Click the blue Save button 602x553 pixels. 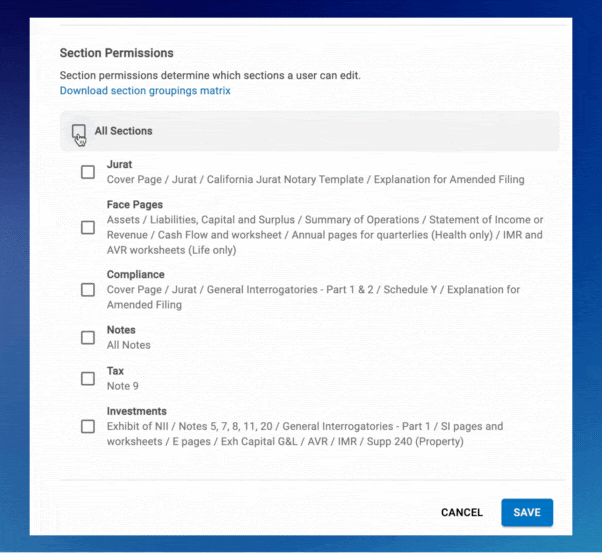pyautogui.click(x=526, y=512)
